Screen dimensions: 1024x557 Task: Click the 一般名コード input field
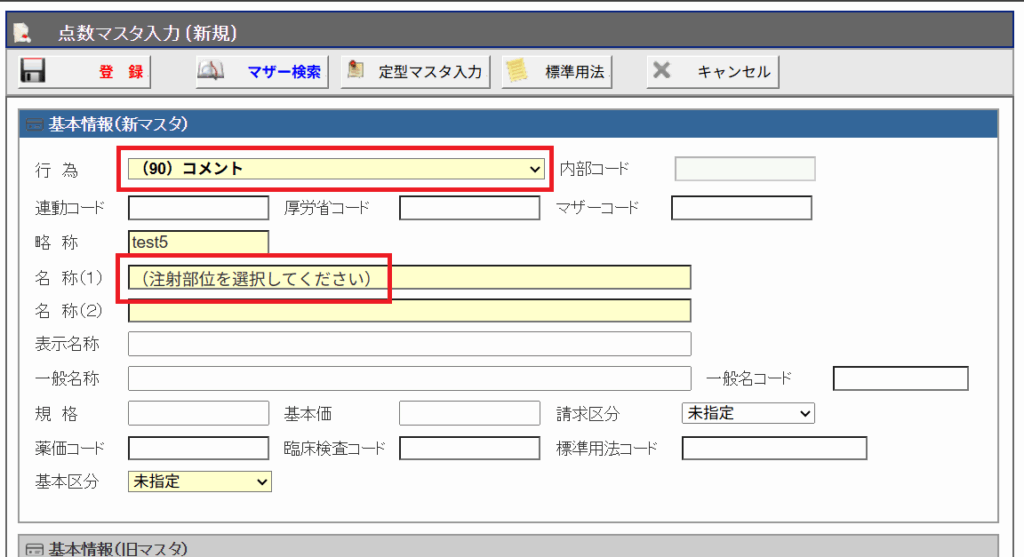click(x=900, y=378)
